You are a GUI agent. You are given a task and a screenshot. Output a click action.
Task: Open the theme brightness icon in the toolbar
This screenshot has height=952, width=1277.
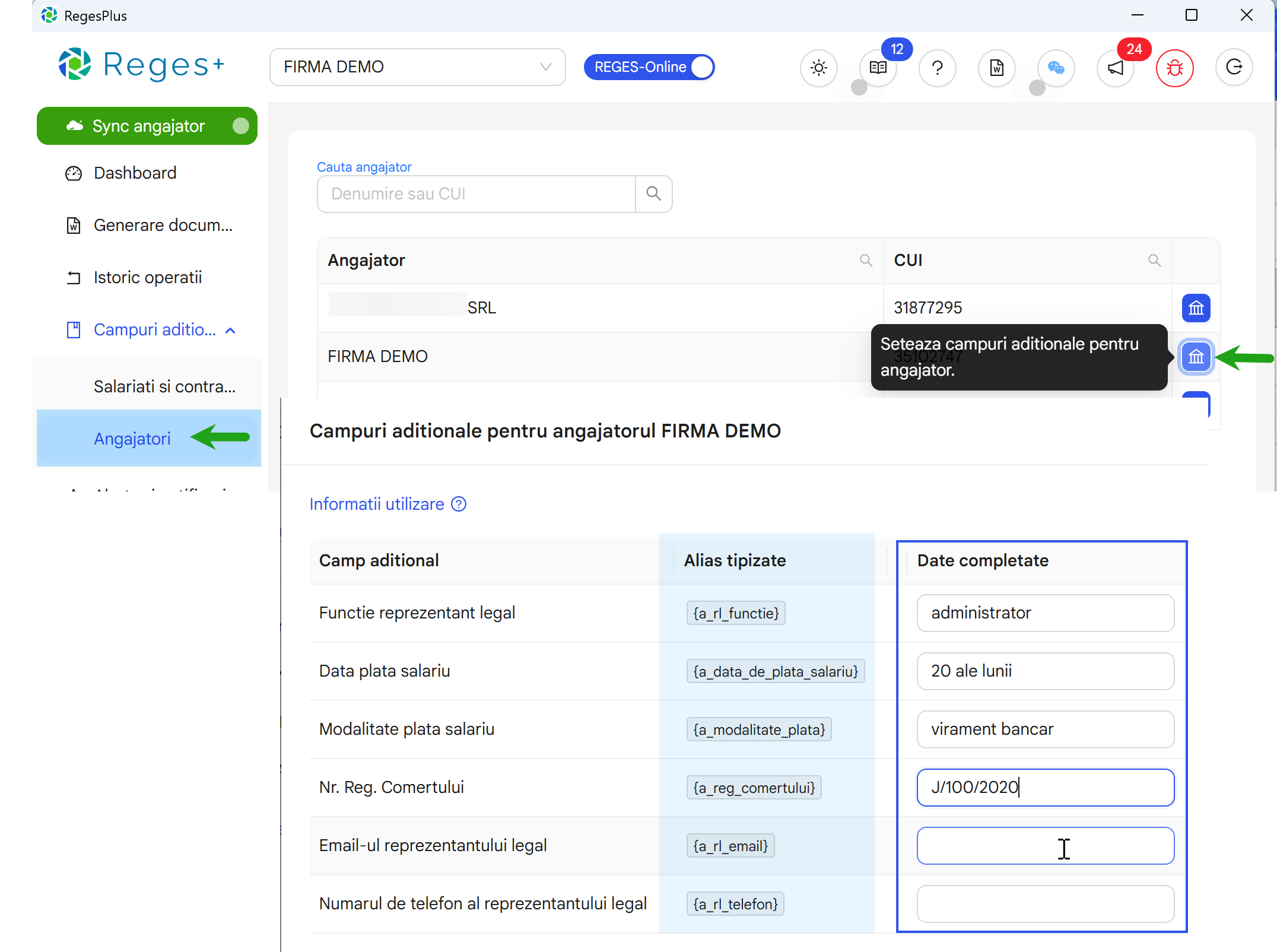819,68
